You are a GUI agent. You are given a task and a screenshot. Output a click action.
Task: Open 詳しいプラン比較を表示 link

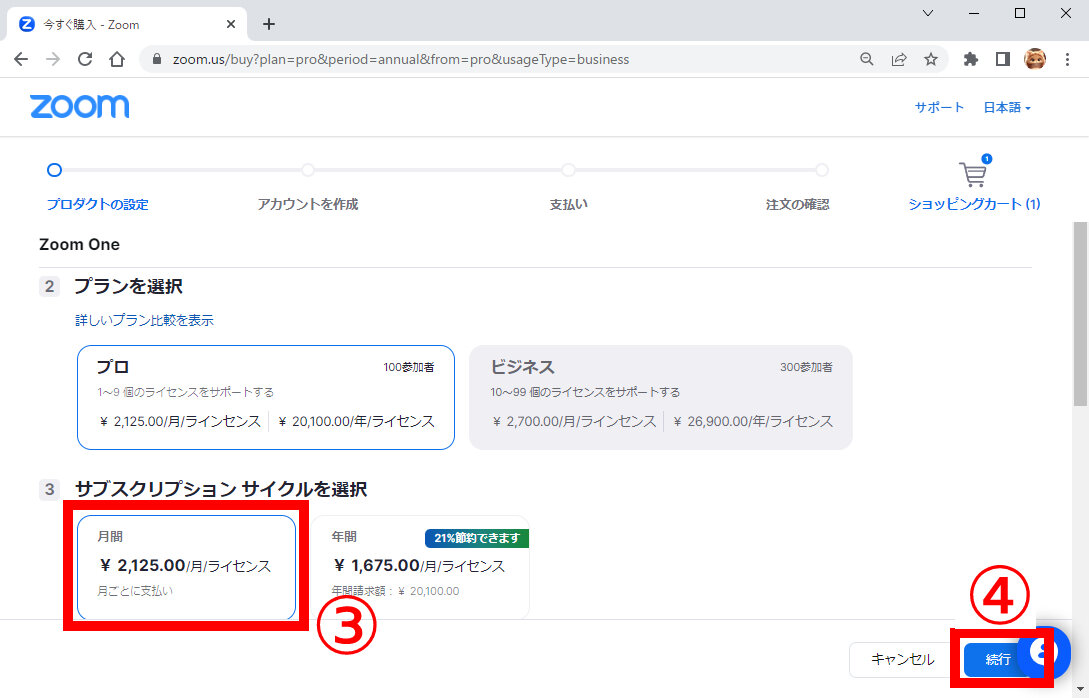(x=144, y=320)
